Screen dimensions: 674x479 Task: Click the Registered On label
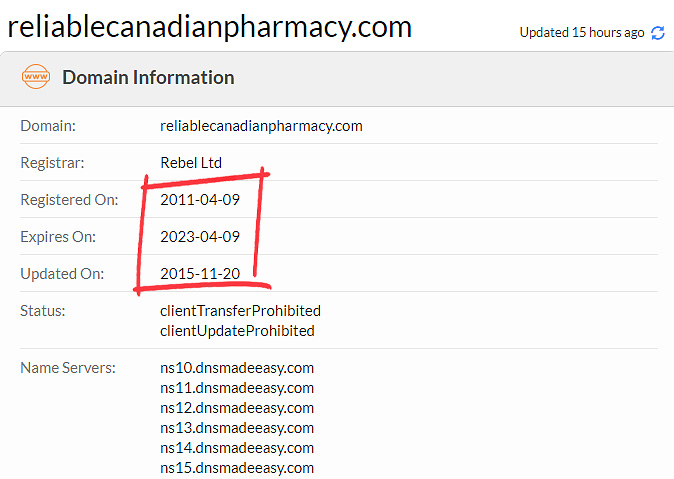click(x=69, y=200)
